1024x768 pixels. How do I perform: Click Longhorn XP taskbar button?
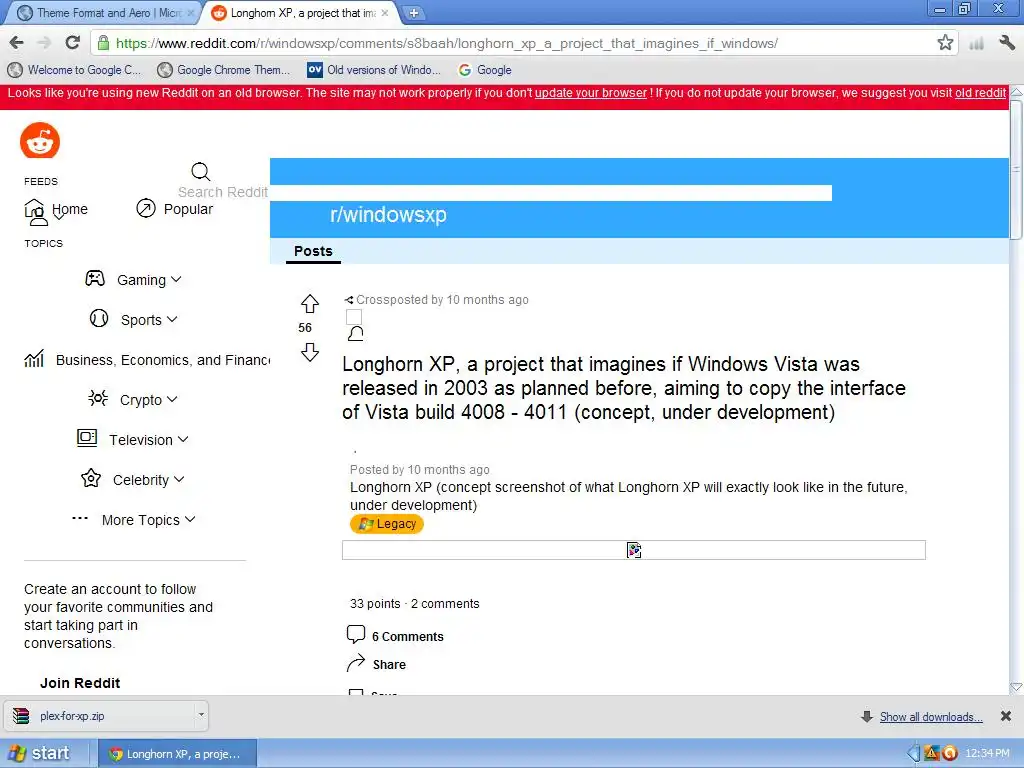point(178,754)
